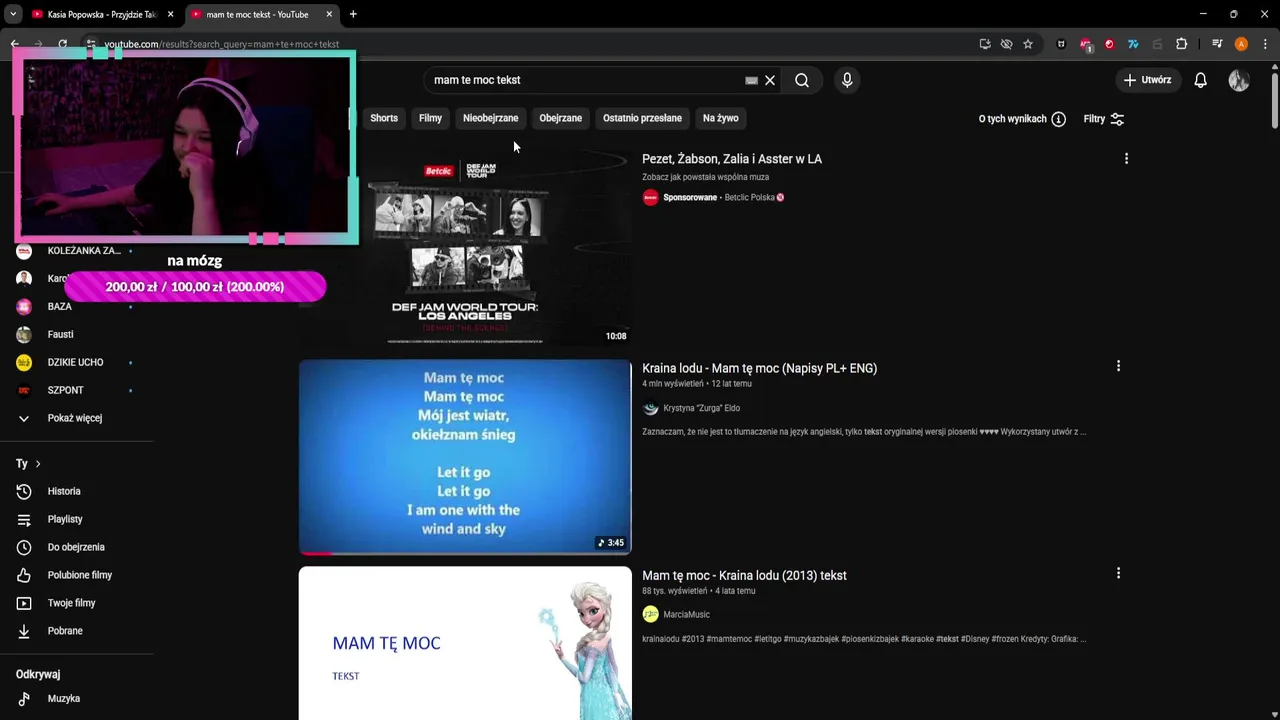Open the Filtry filter options
This screenshot has width=1280, height=720.
pyautogui.click(x=1104, y=119)
